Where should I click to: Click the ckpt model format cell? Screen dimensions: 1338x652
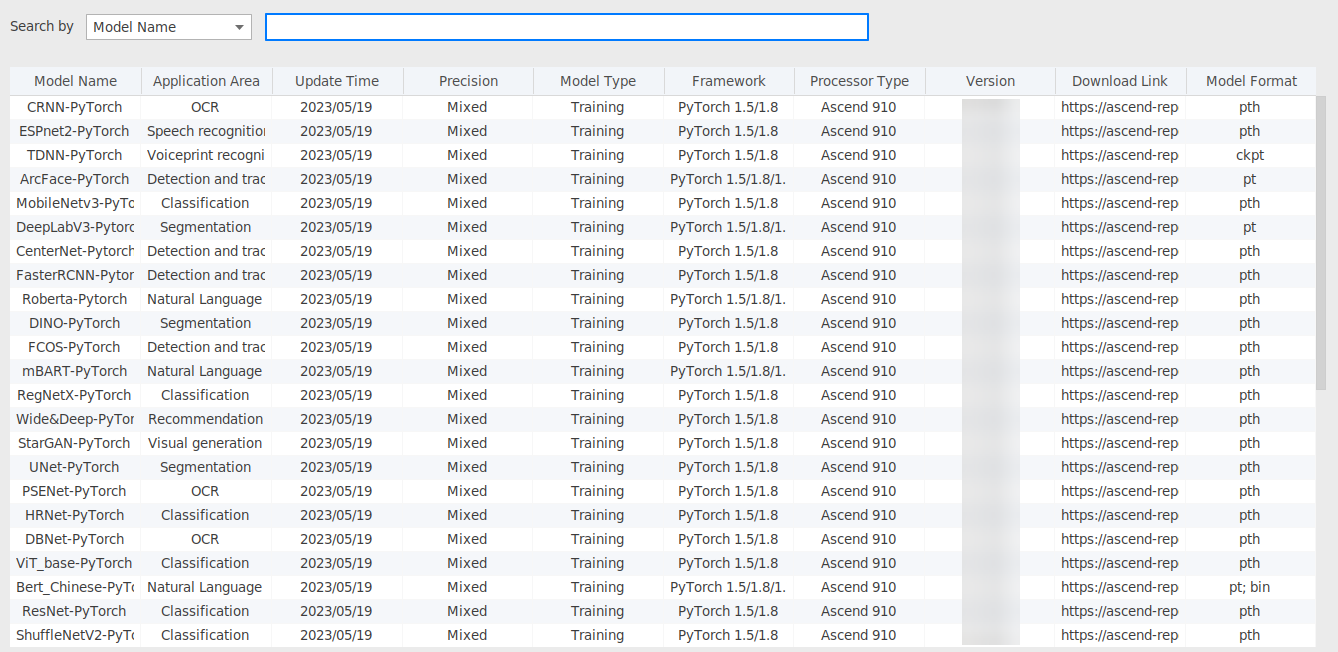click(1250, 155)
